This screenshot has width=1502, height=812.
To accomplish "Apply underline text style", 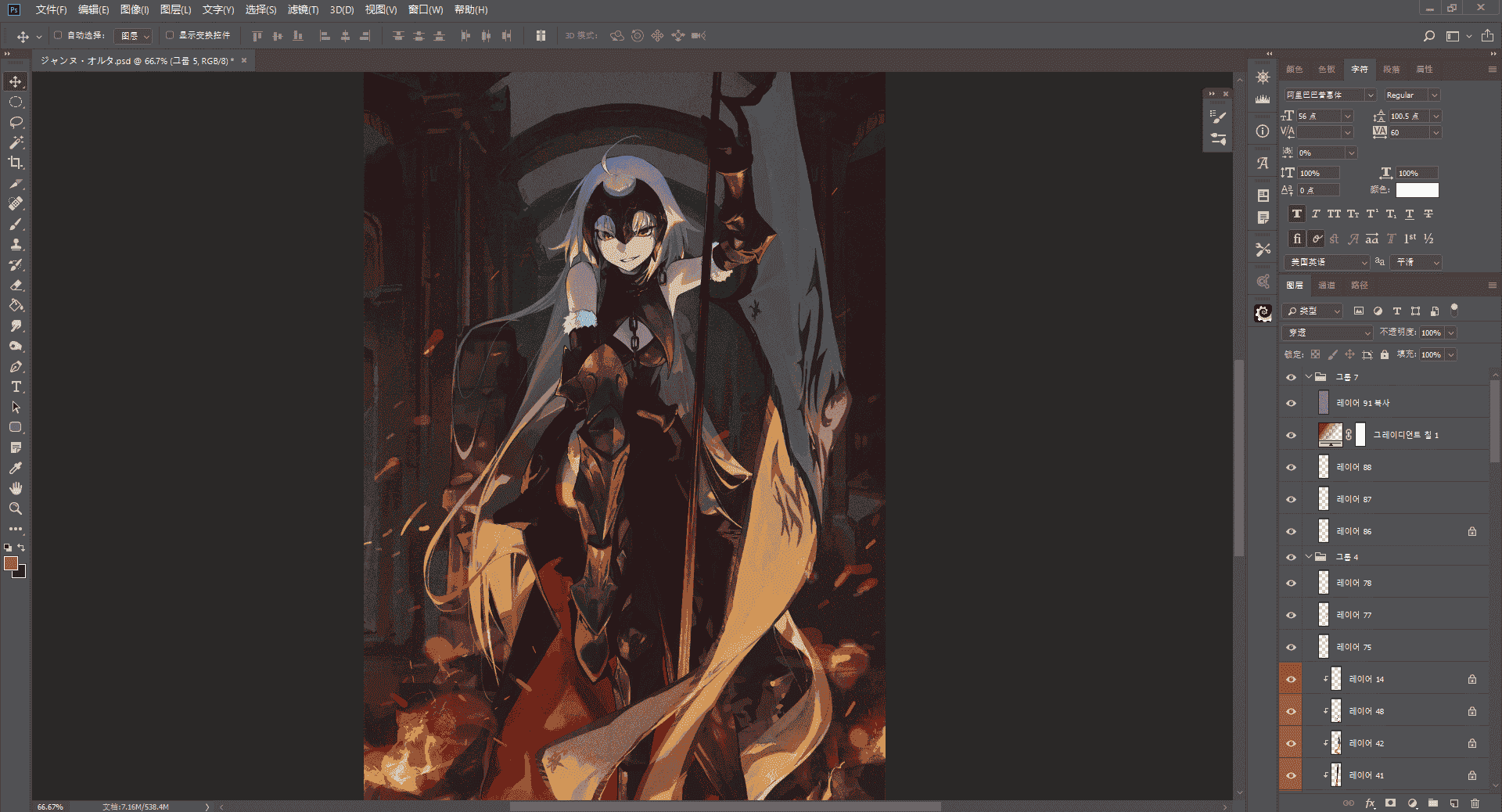I will pos(1410,214).
